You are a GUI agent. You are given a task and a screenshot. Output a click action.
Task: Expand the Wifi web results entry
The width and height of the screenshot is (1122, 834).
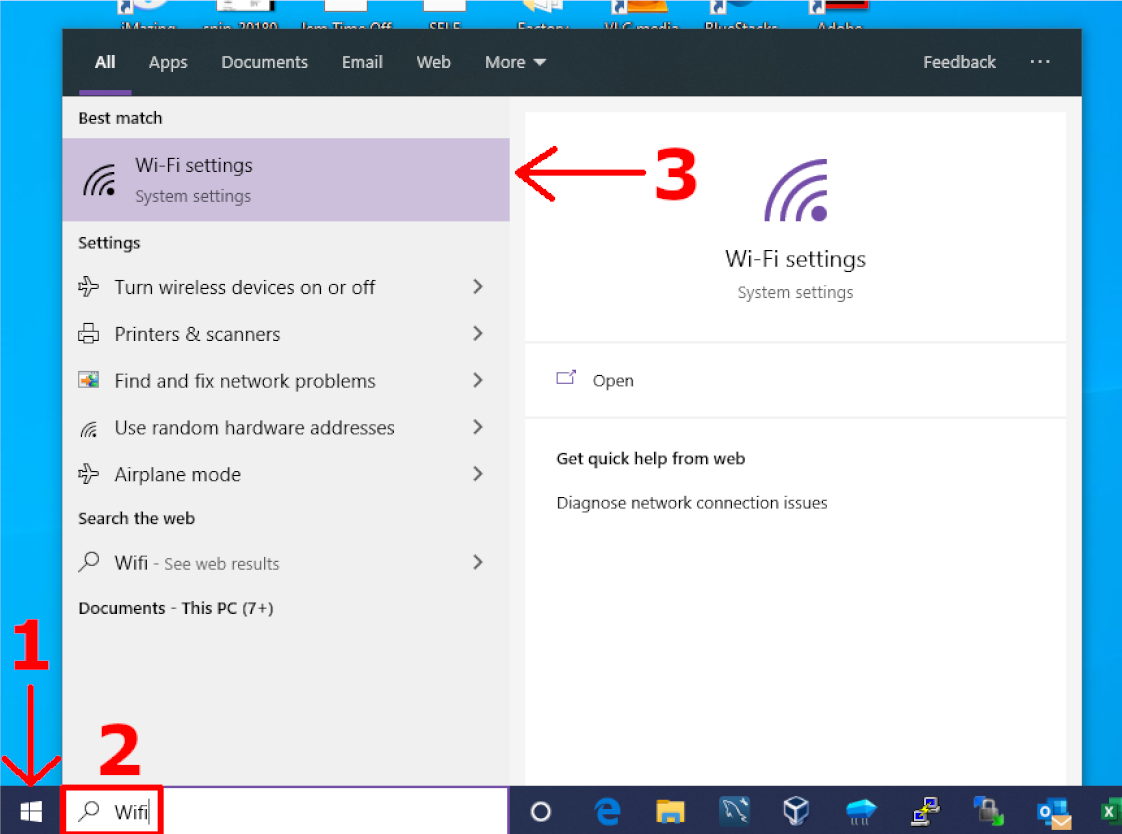coord(478,563)
